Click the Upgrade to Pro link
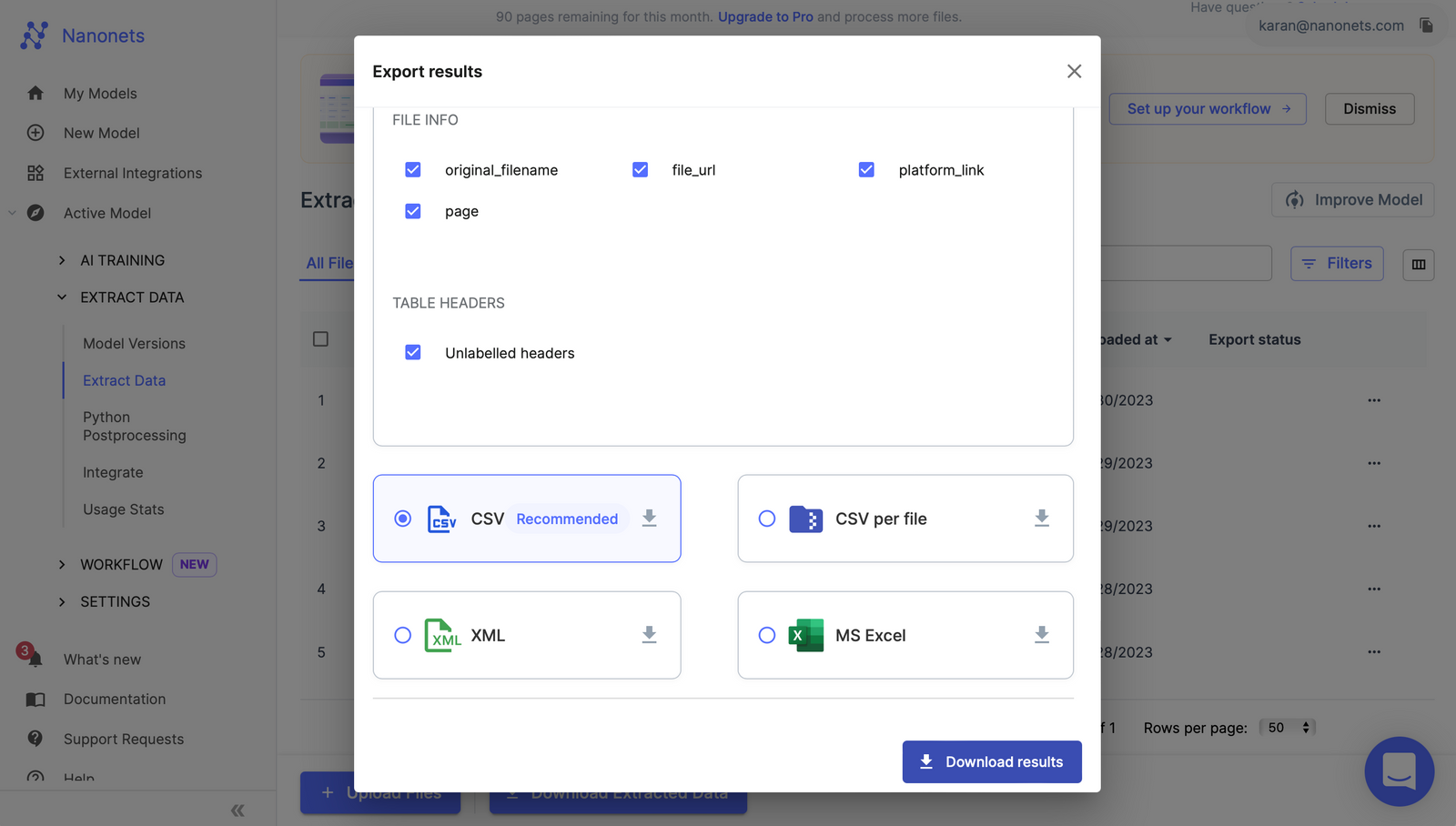This screenshot has width=1456, height=826. 764,16
